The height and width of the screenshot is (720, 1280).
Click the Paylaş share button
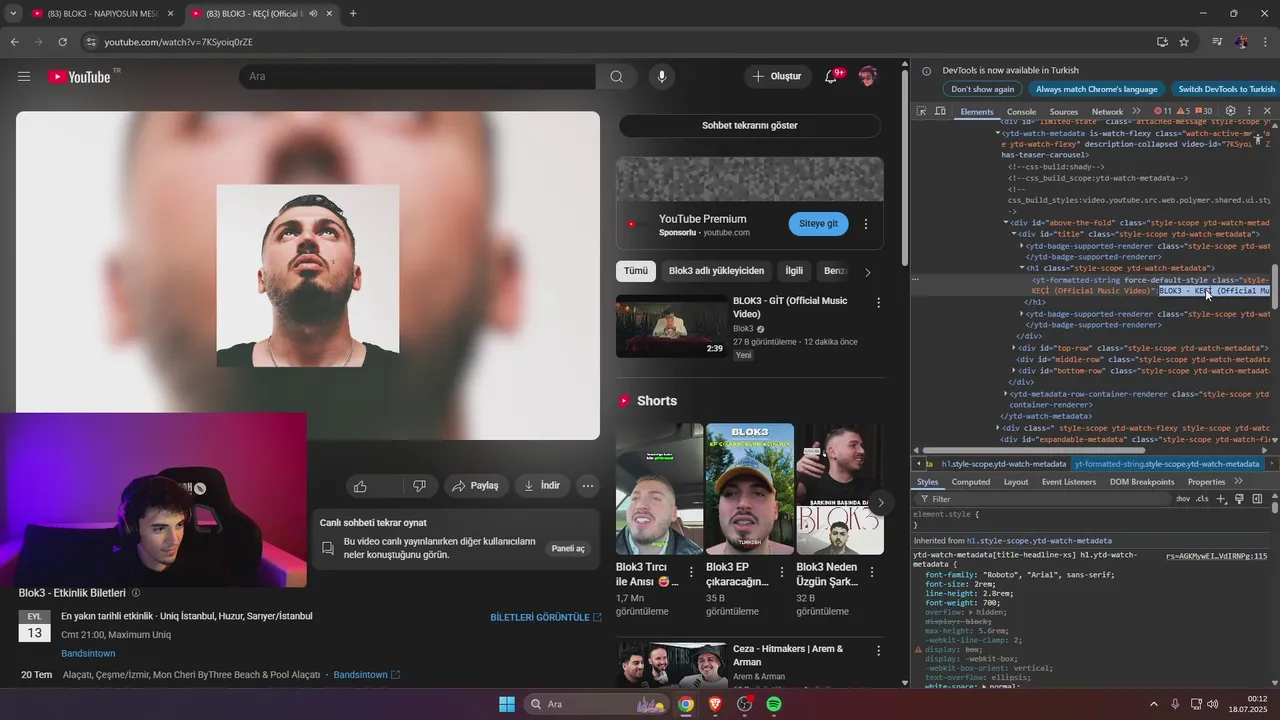tap(475, 486)
